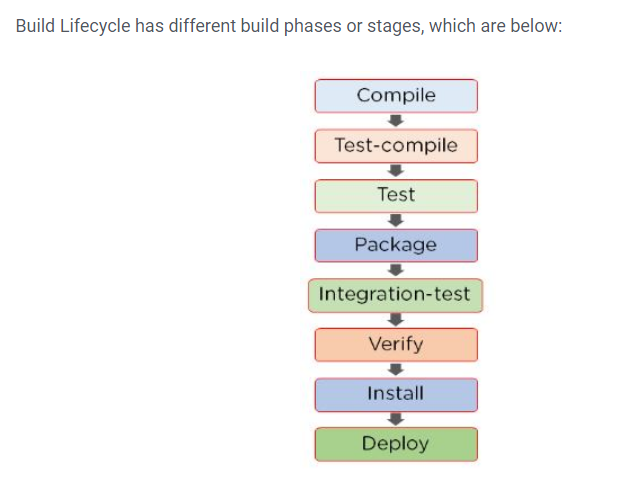The image size is (639, 482).
Task: Click the arrow between Integration-test and Verify
Action: (x=396, y=320)
